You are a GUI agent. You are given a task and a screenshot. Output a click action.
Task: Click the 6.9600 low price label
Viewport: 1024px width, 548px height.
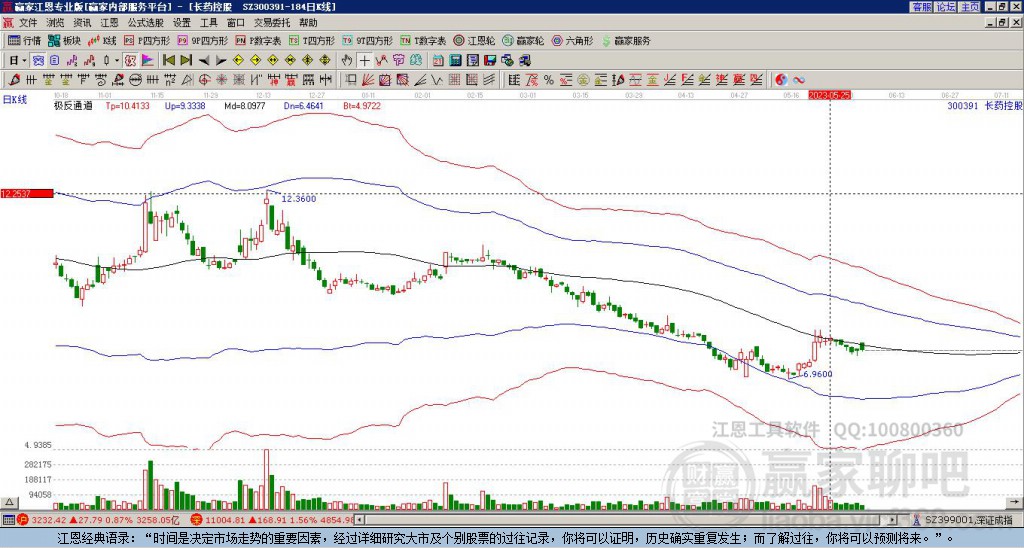coord(816,374)
